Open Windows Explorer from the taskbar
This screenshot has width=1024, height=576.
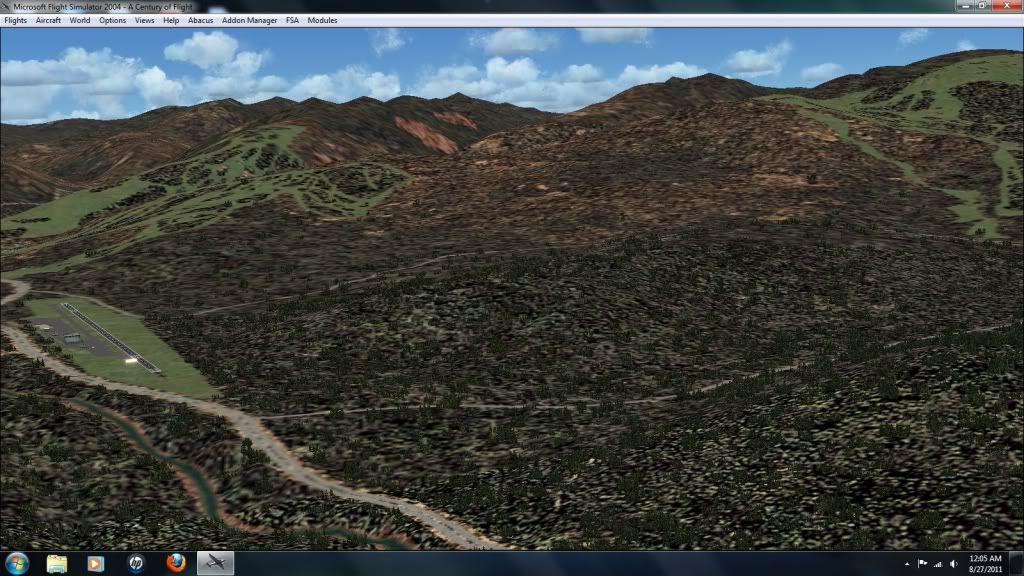point(57,563)
